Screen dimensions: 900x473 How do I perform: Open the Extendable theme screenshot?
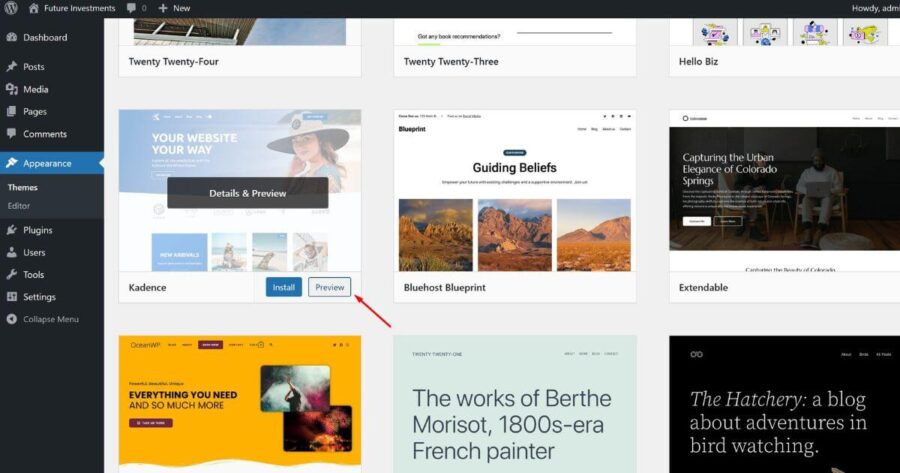tap(785, 191)
